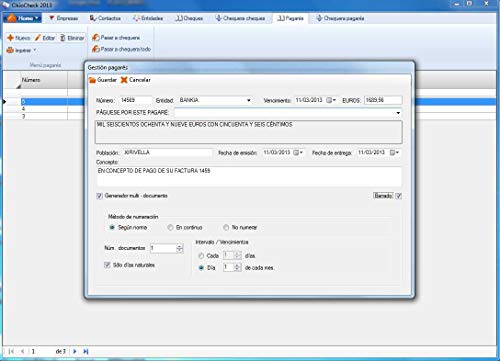Viewport: 500px width, 361px height.
Task: Click the Pasar a chequera icon
Action: coord(96,37)
